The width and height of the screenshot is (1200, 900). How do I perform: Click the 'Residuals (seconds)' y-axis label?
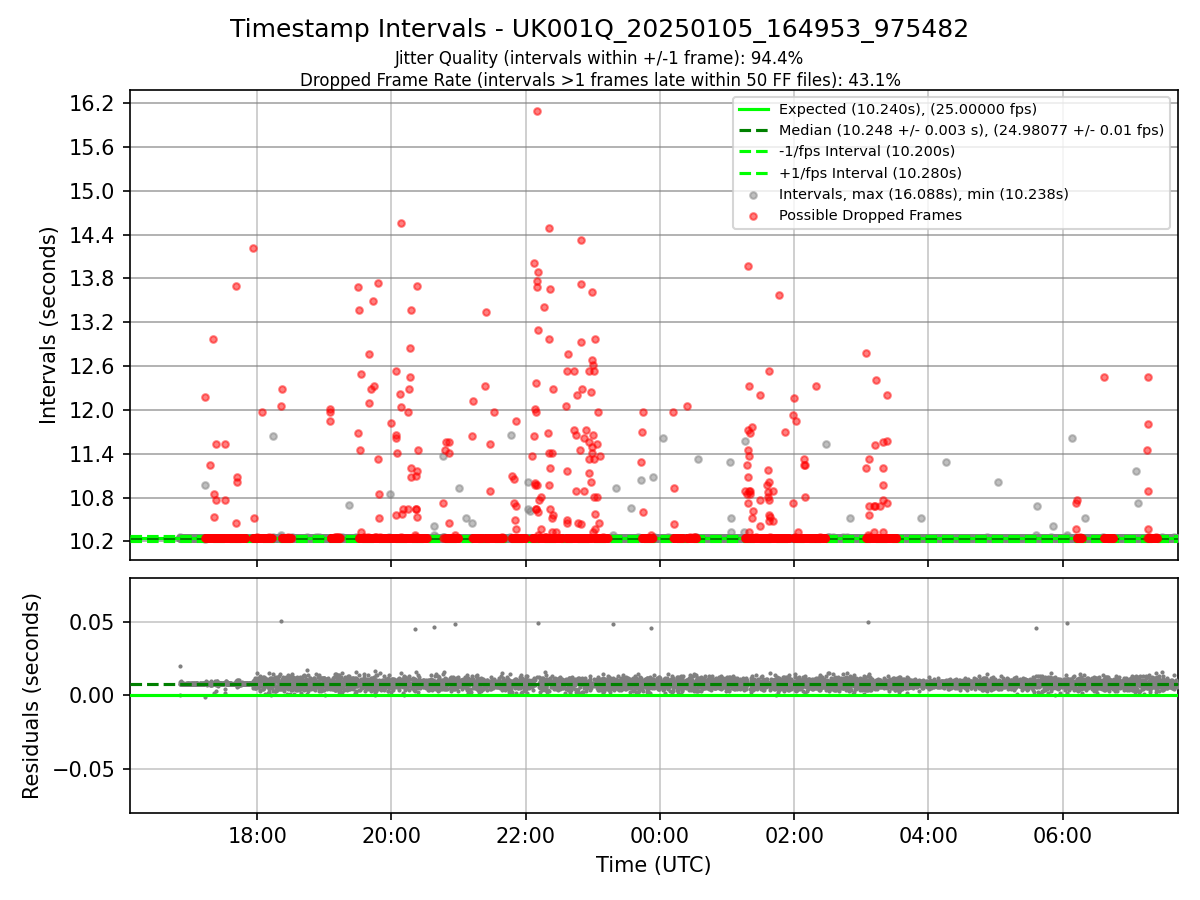pyautogui.click(x=31, y=696)
